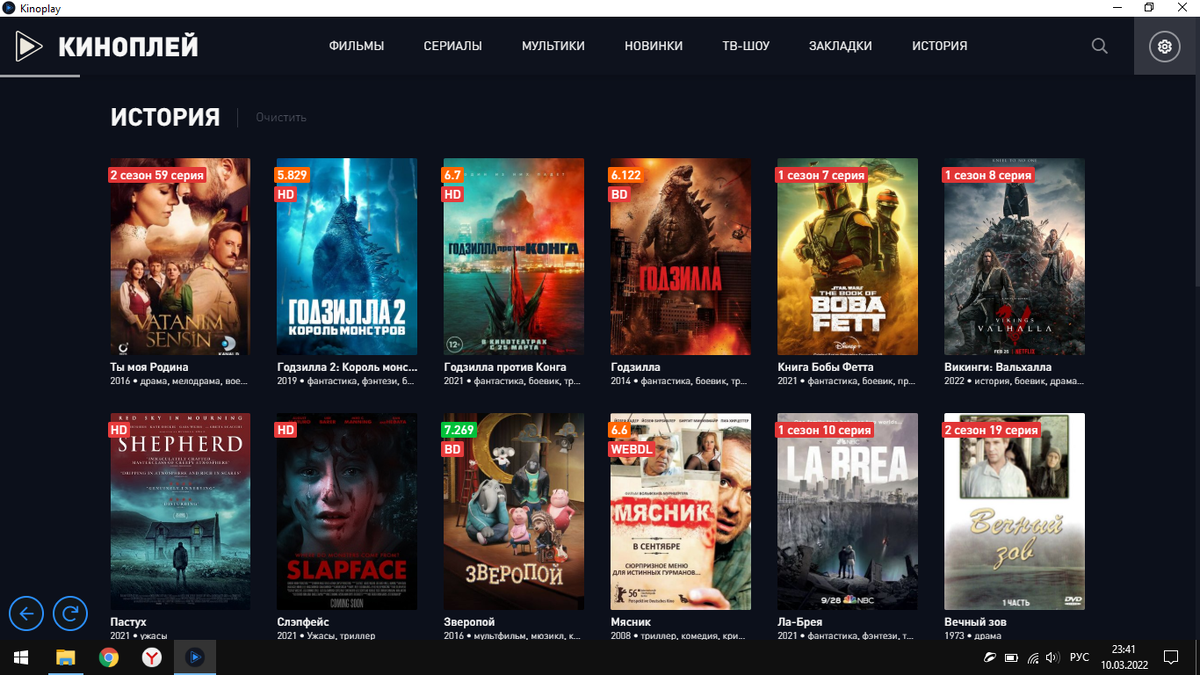Click the title Книга Бобы Фетта

(x=826, y=367)
